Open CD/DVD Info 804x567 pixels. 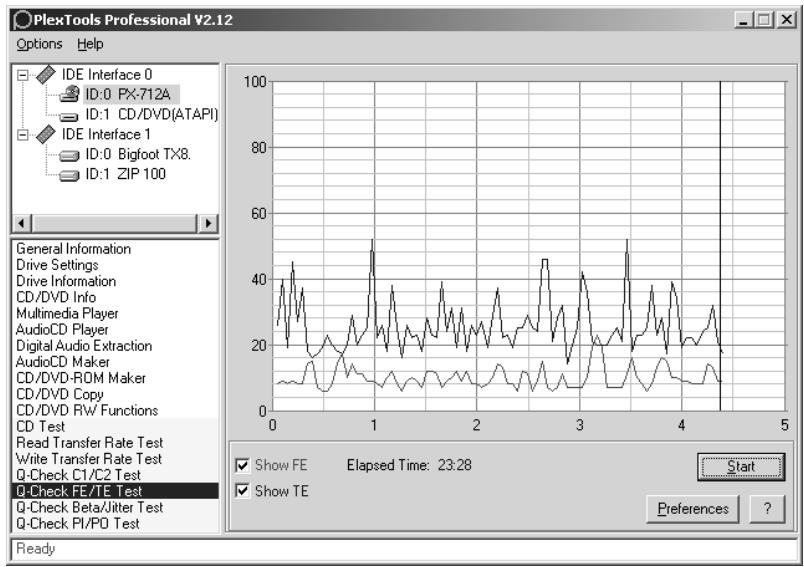56,297
